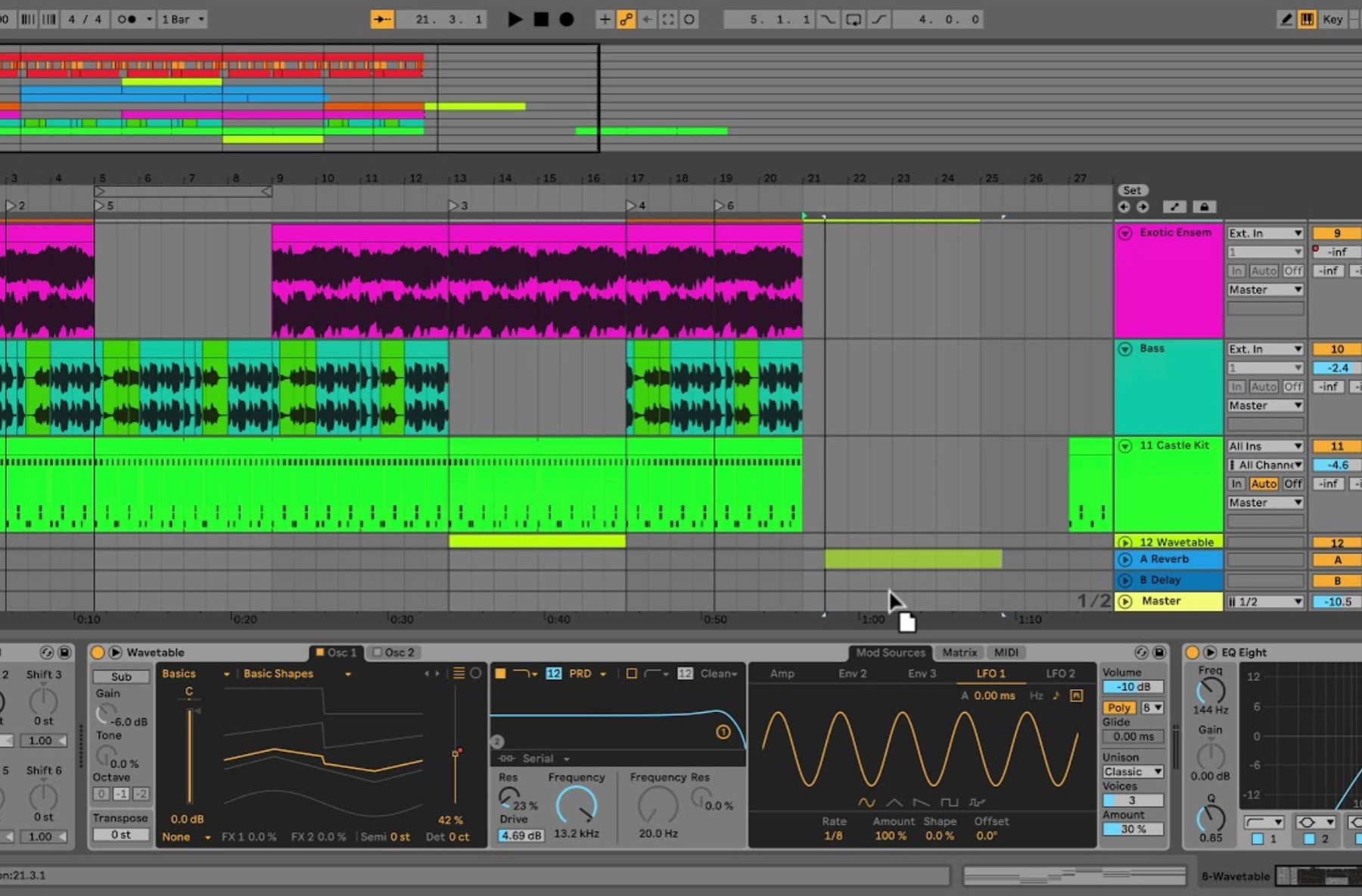Click the Session Record circle icon

[x=689, y=19]
